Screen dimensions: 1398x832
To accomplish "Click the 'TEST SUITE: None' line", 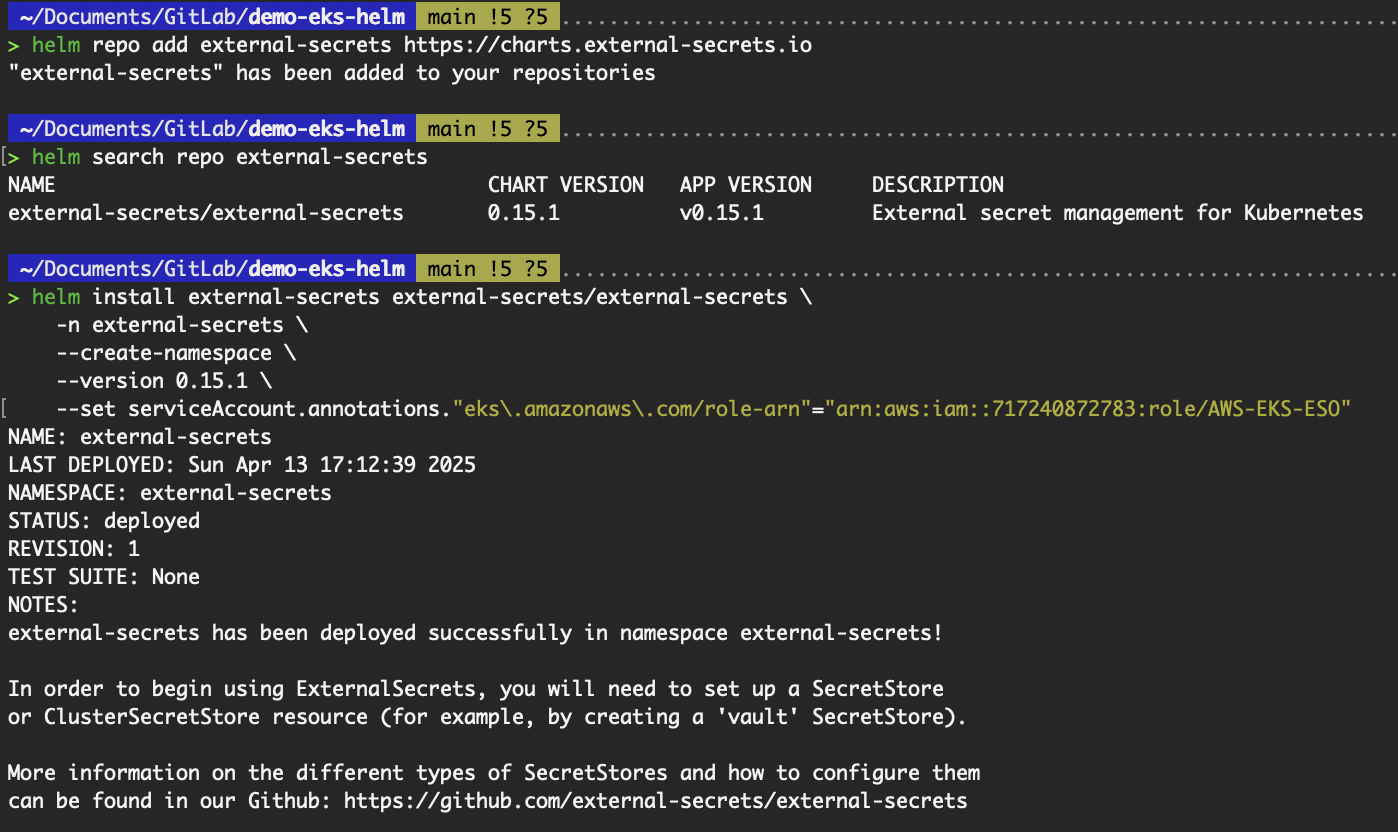I will tap(104, 577).
